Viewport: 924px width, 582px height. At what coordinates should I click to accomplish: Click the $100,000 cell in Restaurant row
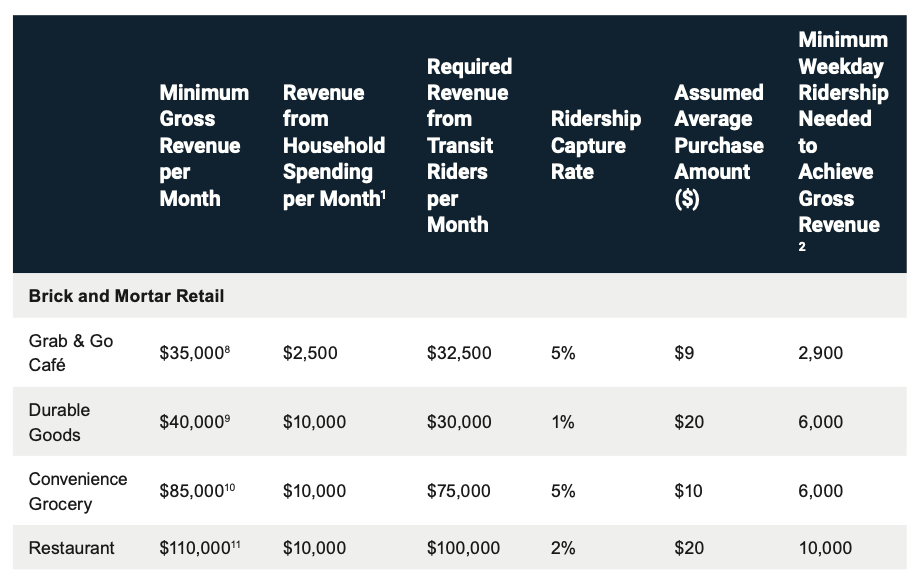pyautogui.click(x=463, y=548)
